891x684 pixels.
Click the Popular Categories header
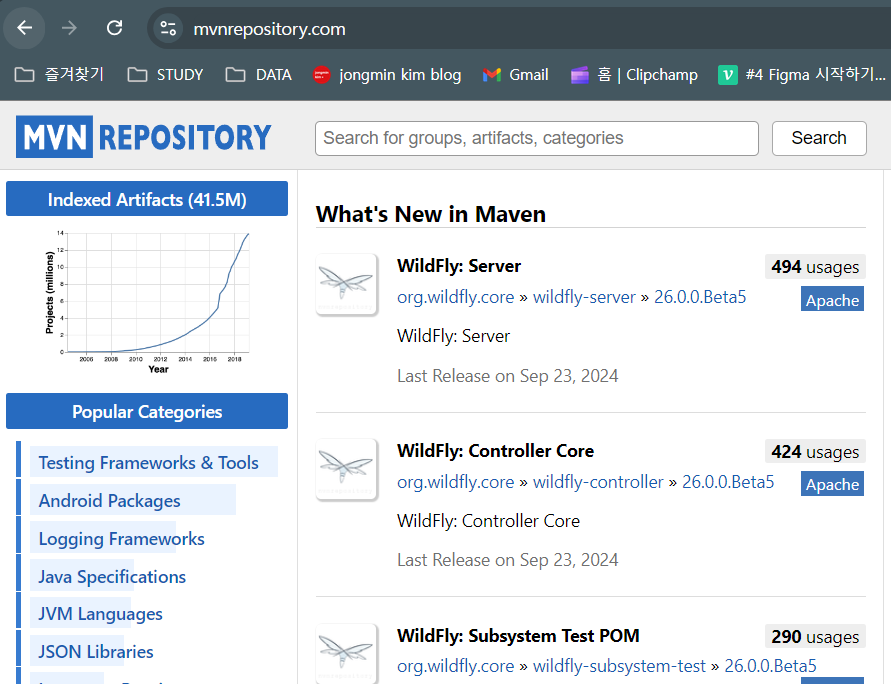(147, 411)
